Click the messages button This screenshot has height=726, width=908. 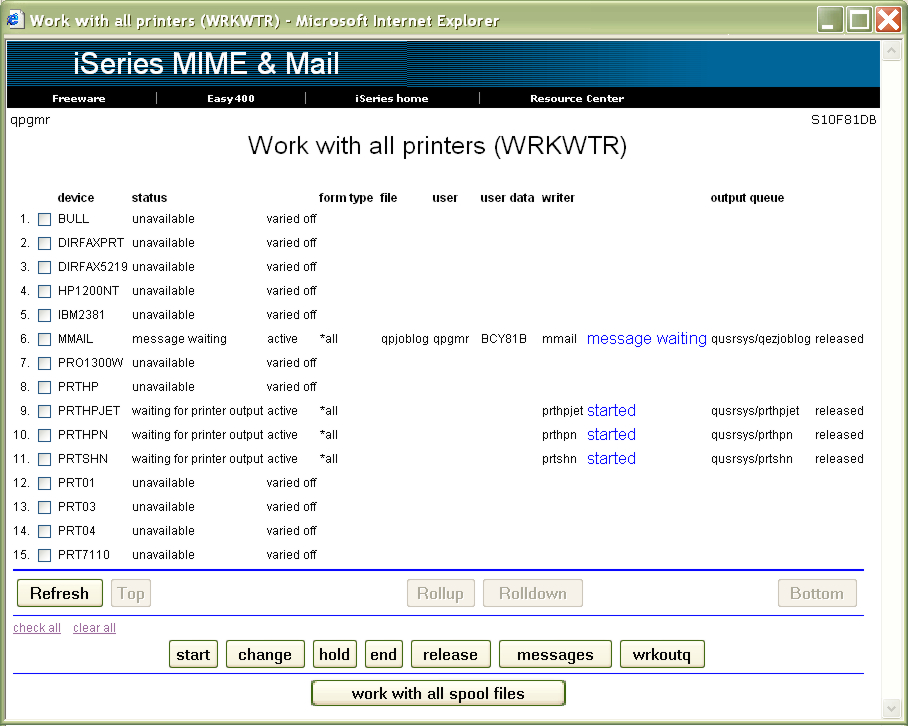click(555, 654)
